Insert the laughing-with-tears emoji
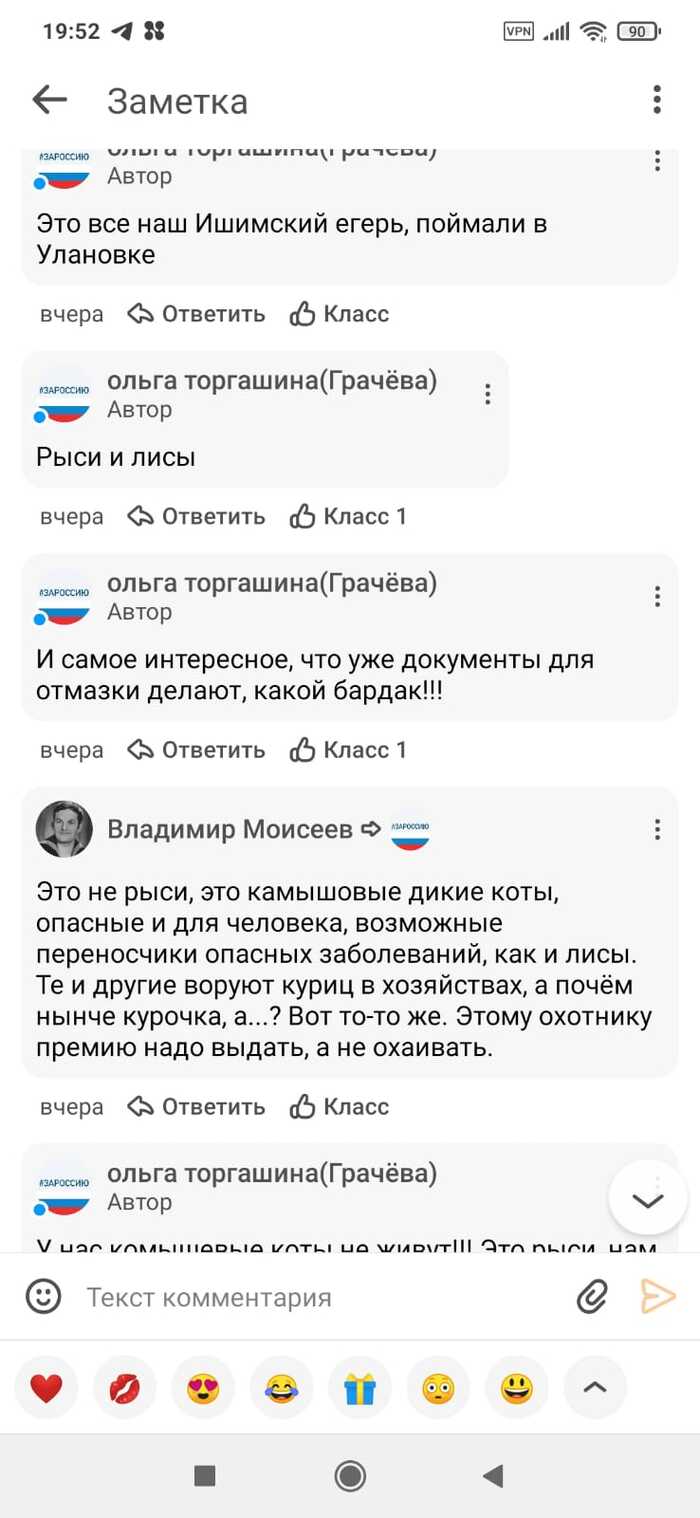This screenshot has width=700, height=1518. (281, 1387)
